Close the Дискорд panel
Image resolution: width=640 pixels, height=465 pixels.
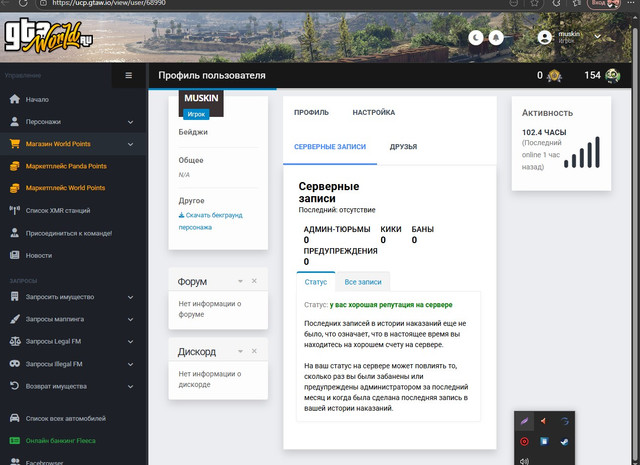coord(254,351)
